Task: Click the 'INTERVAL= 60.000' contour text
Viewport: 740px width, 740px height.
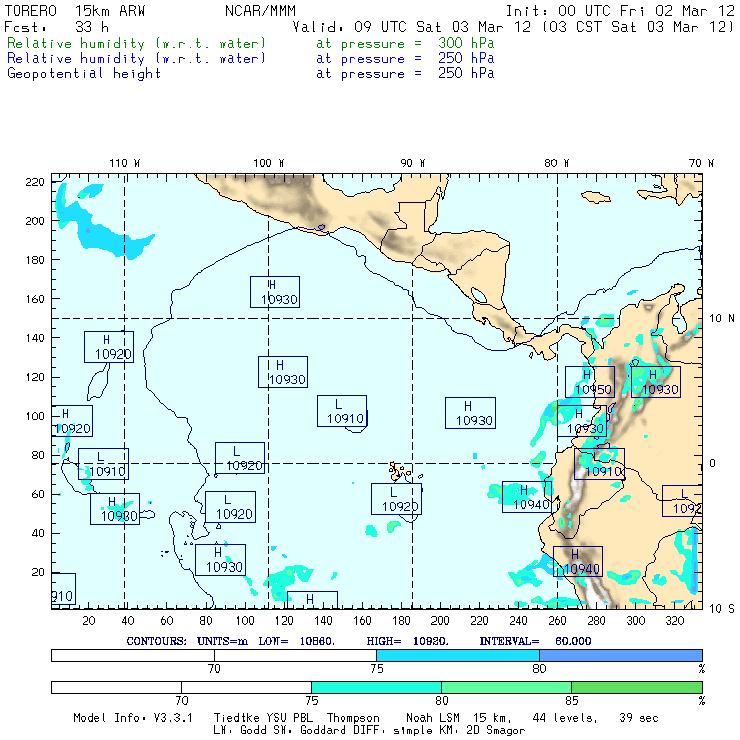Action: pyautogui.click(x=536, y=641)
